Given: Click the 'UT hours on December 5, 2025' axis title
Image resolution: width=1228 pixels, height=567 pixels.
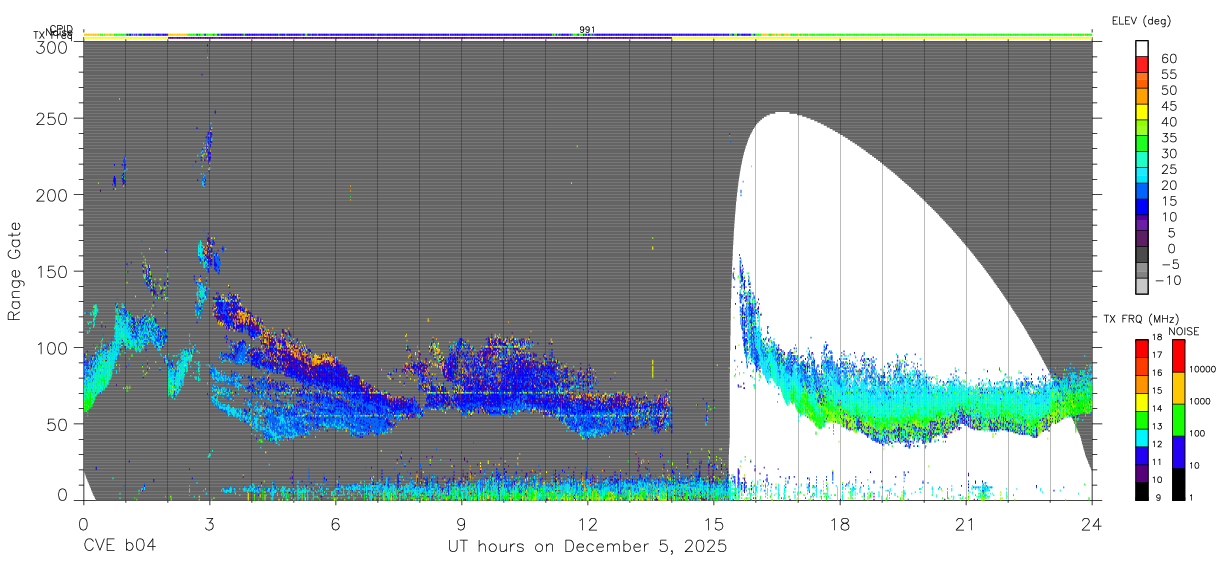Looking at the screenshot, I should [587, 547].
